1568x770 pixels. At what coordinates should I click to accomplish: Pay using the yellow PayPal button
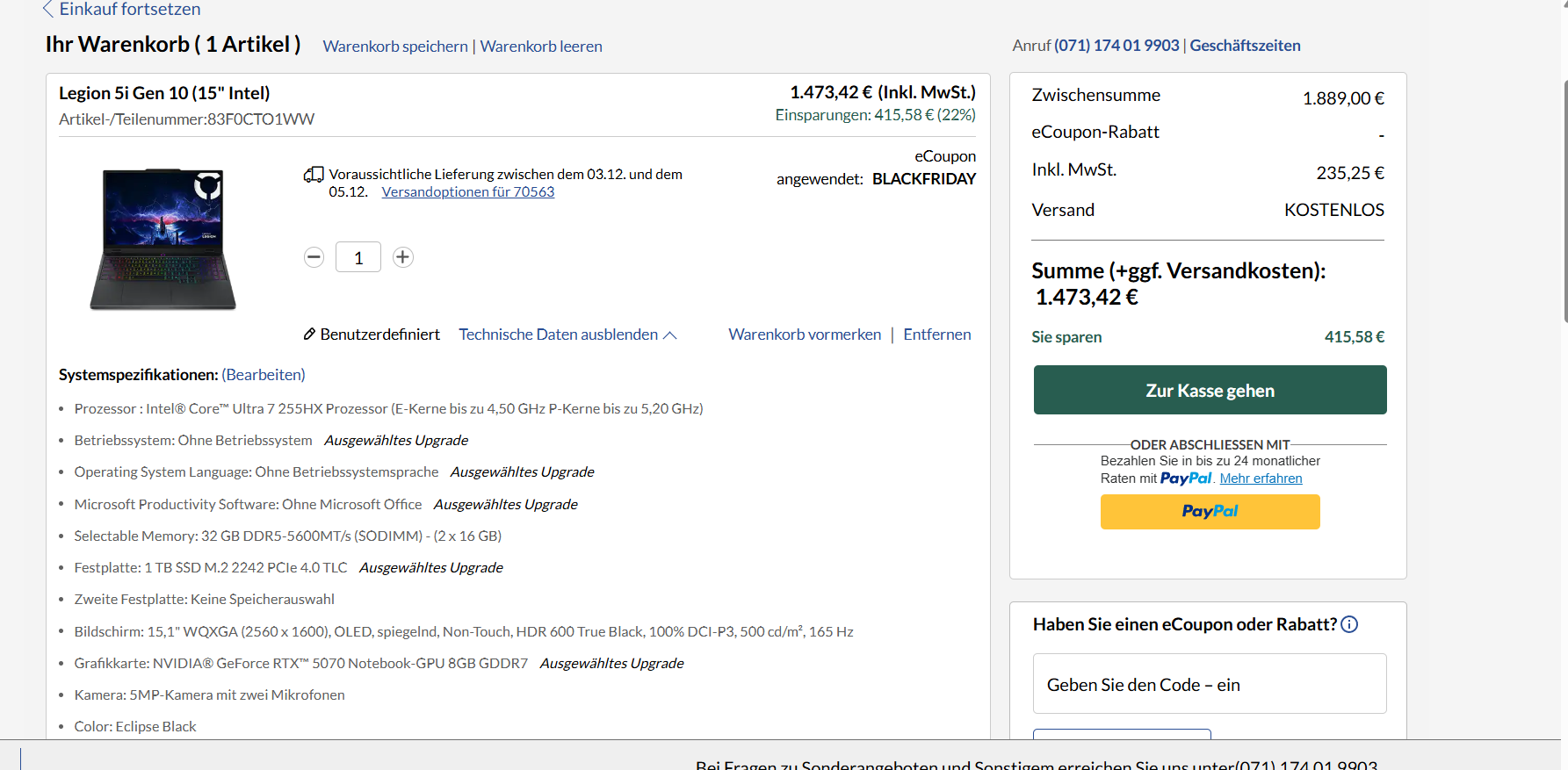(1210, 512)
